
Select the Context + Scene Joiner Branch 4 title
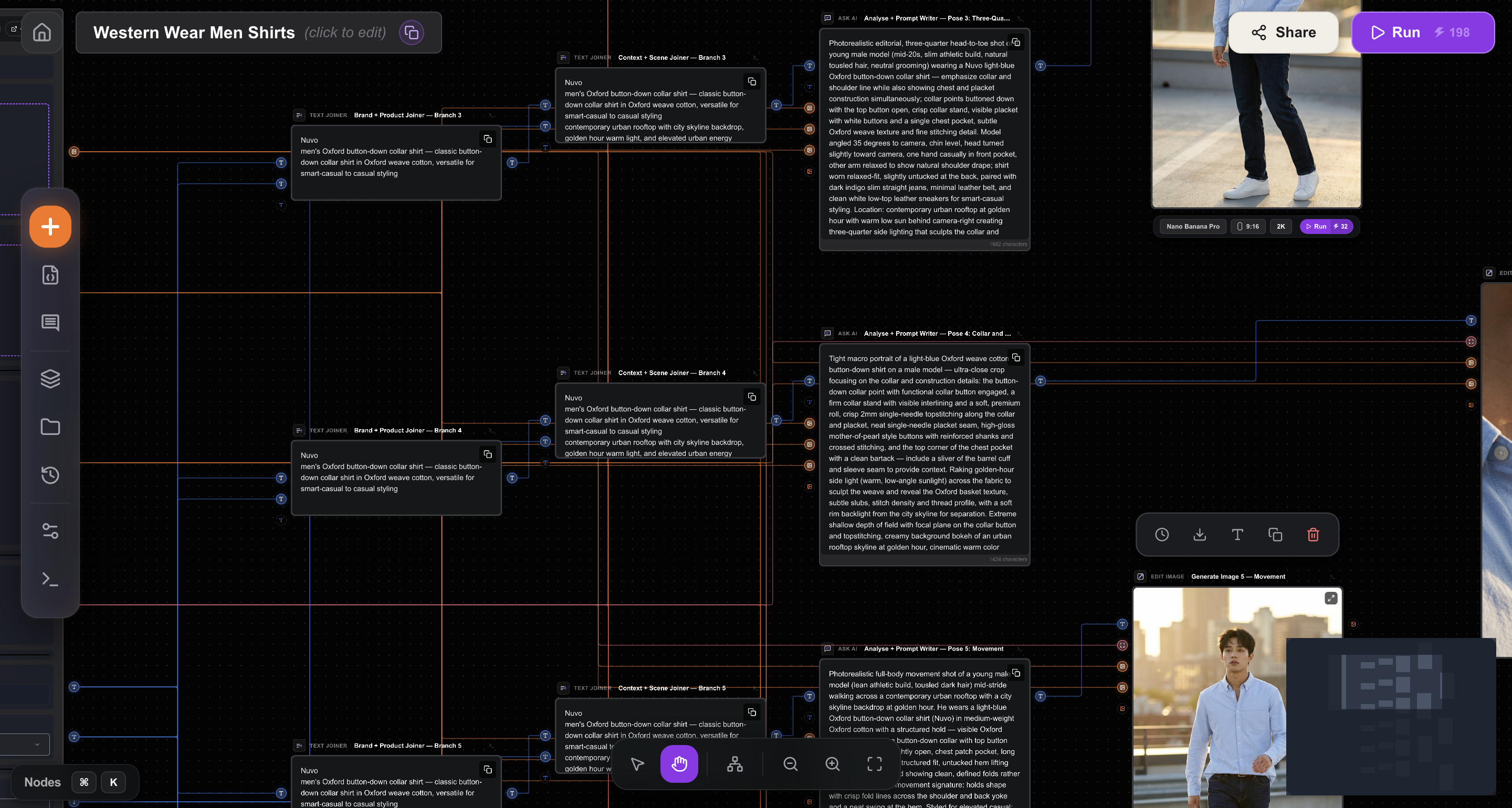671,373
